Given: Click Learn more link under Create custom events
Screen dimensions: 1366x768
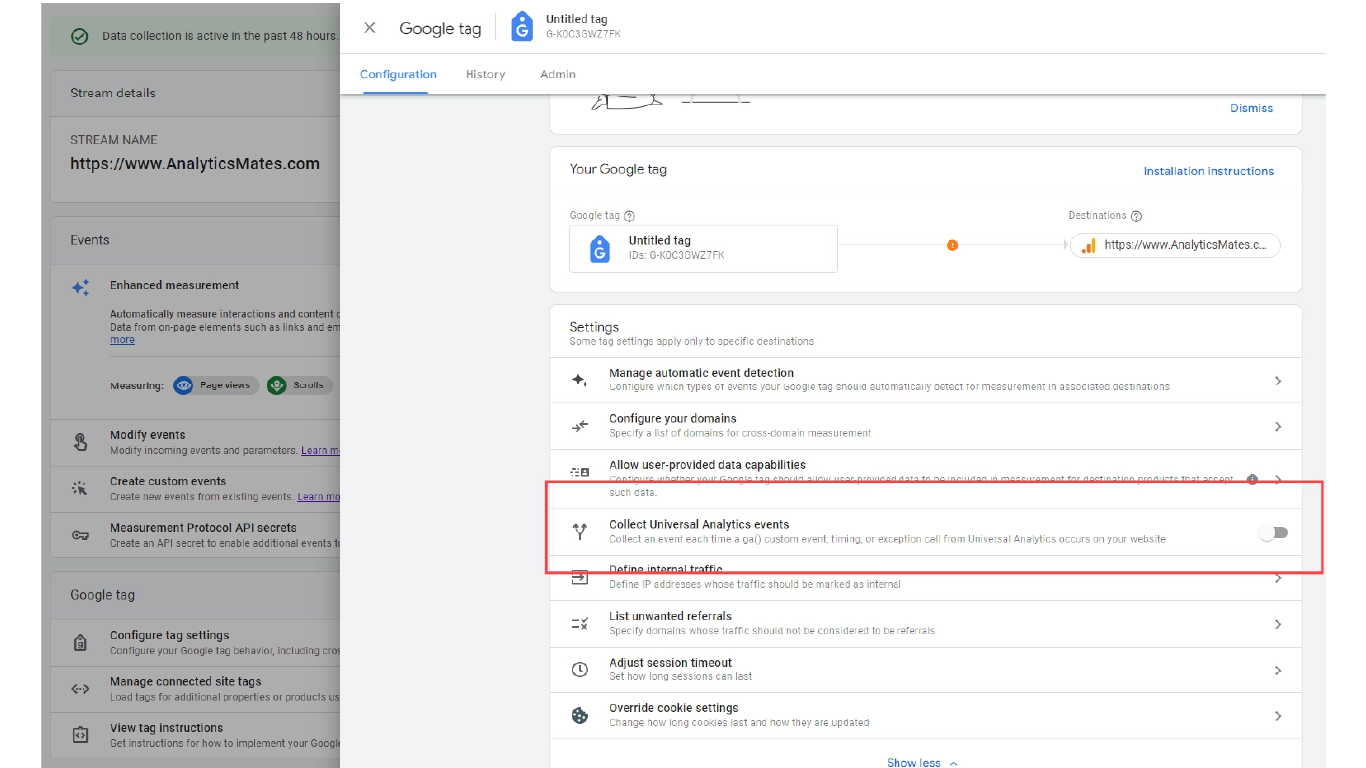Looking at the screenshot, I should click(319, 497).
